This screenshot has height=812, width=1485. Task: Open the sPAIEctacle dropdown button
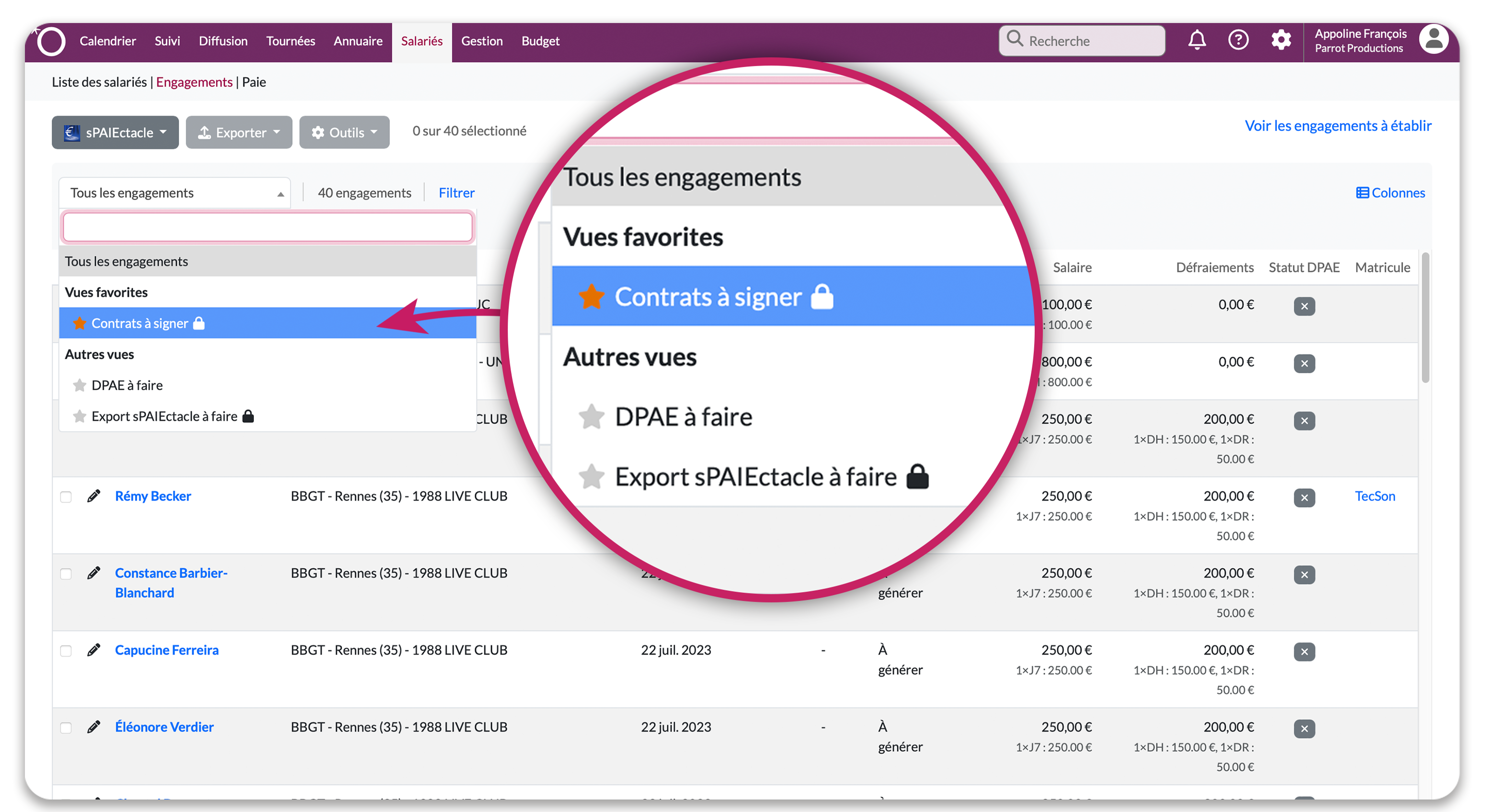[115, 133]
